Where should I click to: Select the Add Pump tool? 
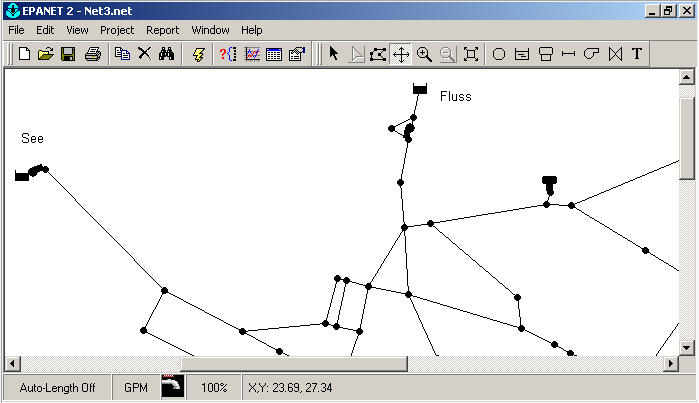pyautogui.click(x=592, y=54)
